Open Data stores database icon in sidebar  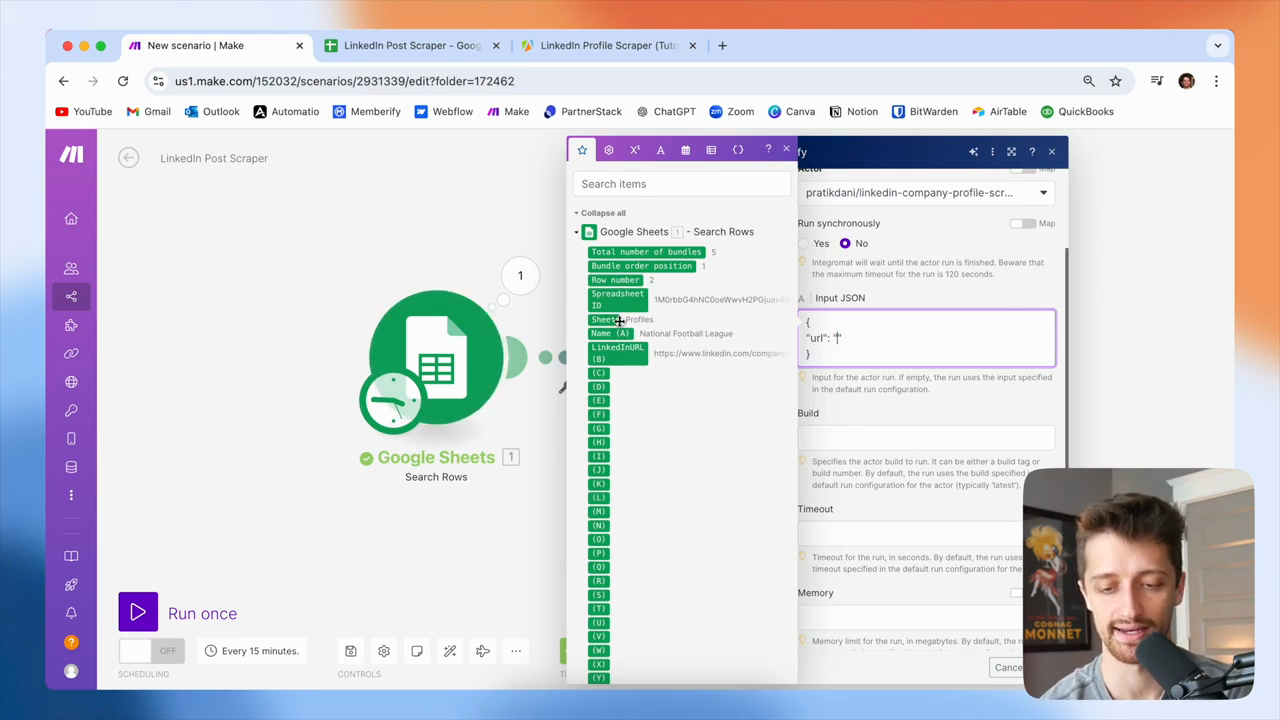[x=71, y=467]
